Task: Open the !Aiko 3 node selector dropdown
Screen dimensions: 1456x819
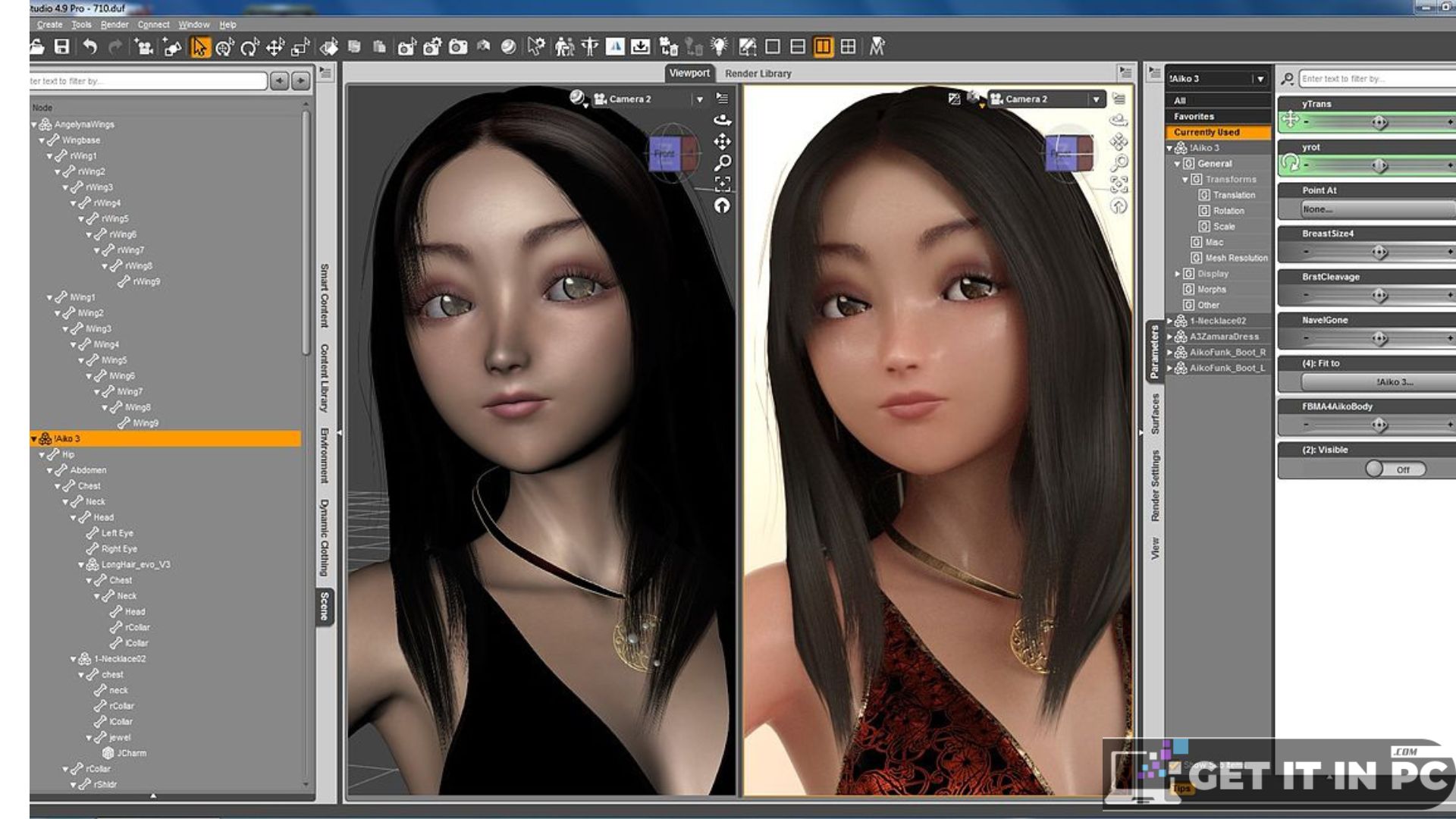Action: click(1260, 79)
